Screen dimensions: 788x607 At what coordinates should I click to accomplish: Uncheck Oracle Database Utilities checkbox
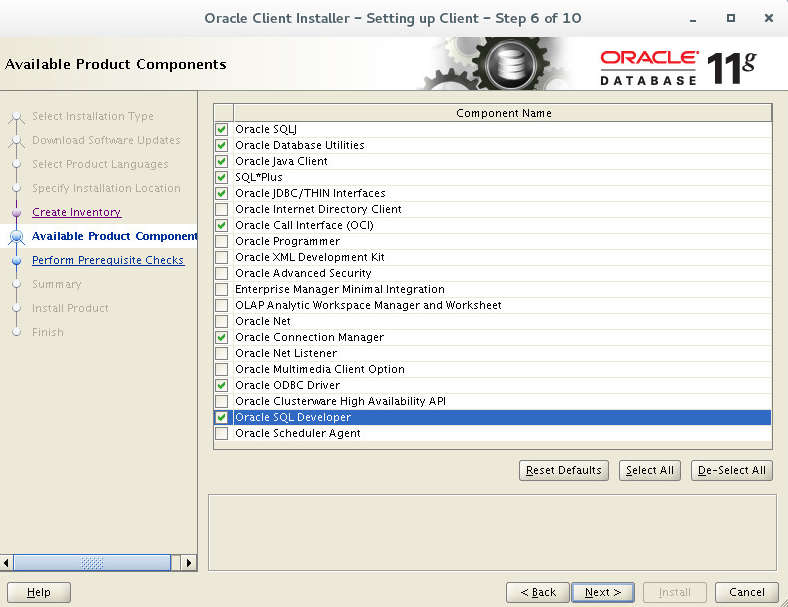pyautogui.click(x=222, y=145)
